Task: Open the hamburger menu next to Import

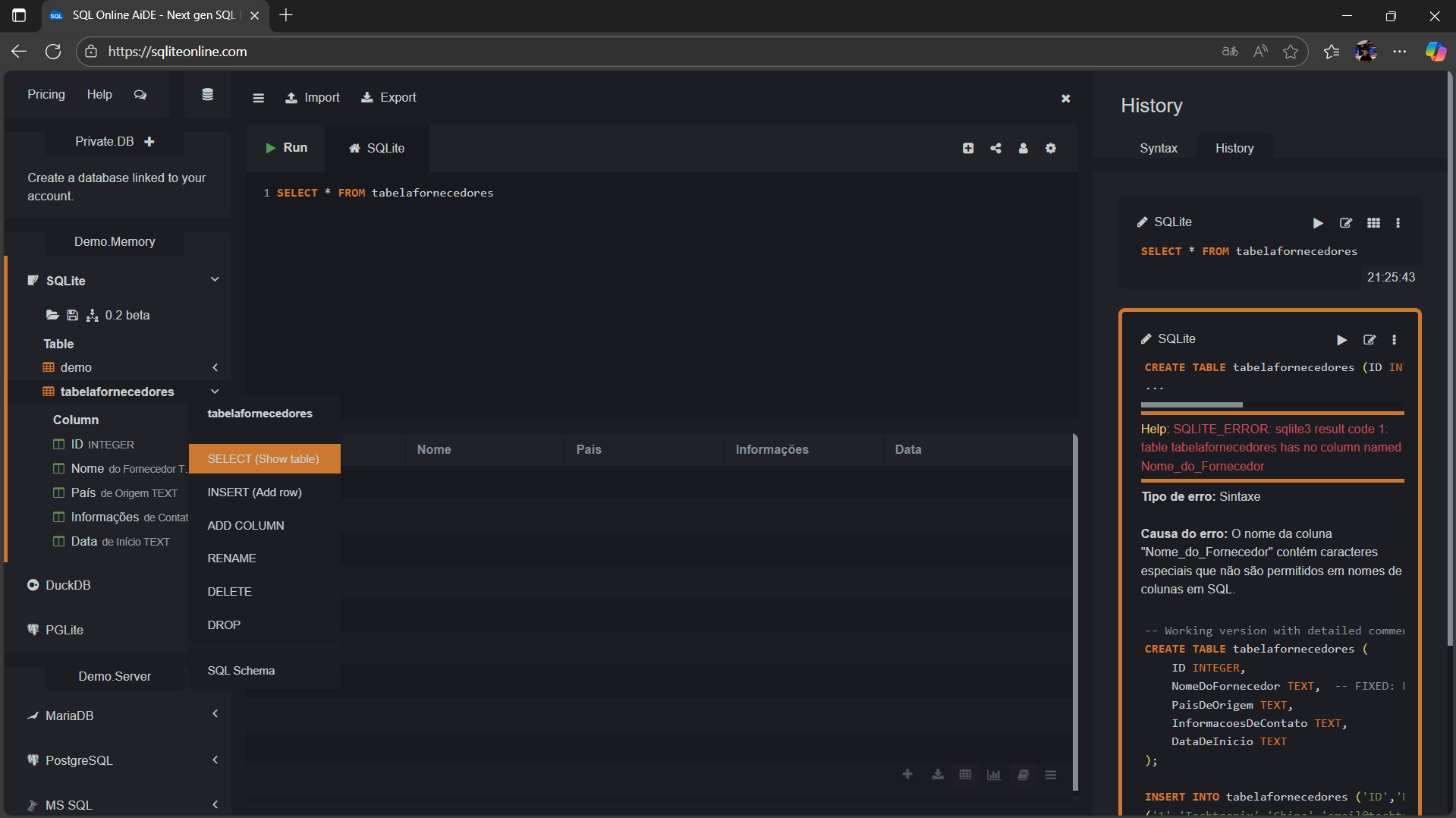Action: click(x=258, y=98)
